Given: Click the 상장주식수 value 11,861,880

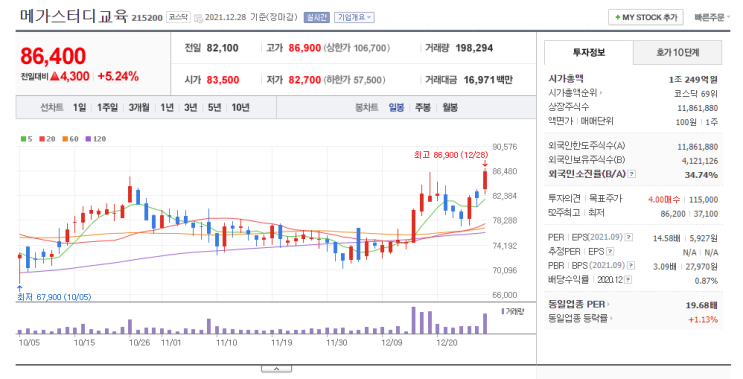Looking at the screenshot, I should click(698, 108).
